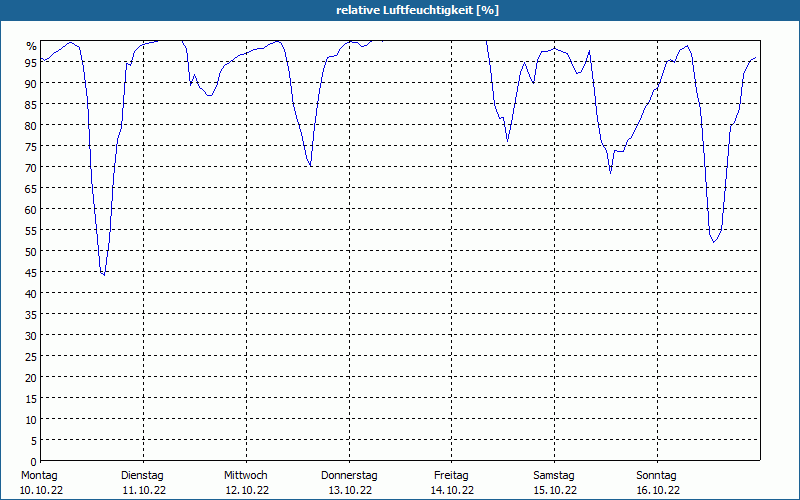Click the y-axis value 45
Viewport: 800px width, 500px height.
pyautogui.click(x=31, y=272)
